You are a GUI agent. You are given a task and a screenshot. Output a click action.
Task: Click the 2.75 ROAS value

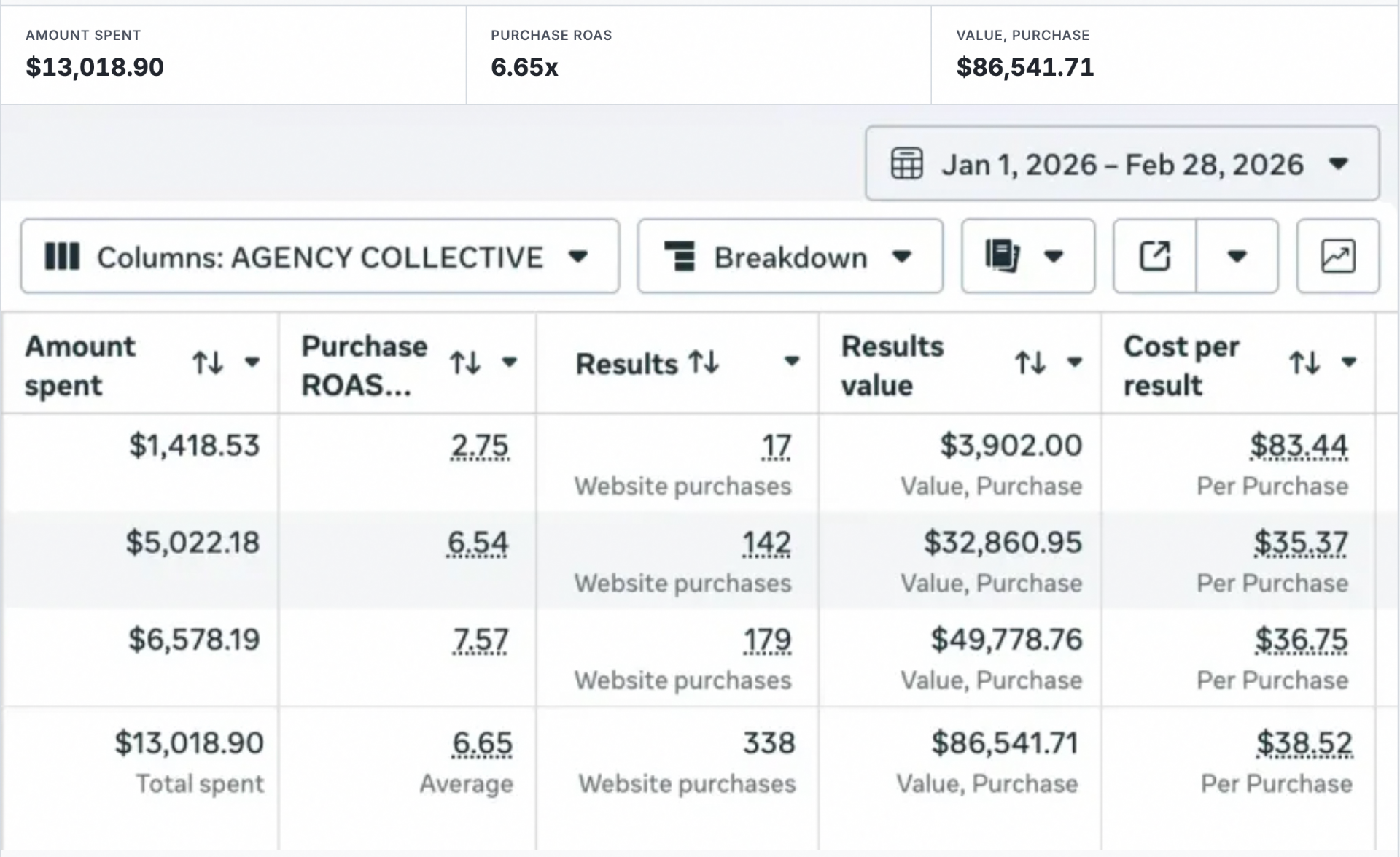point(480,445)
